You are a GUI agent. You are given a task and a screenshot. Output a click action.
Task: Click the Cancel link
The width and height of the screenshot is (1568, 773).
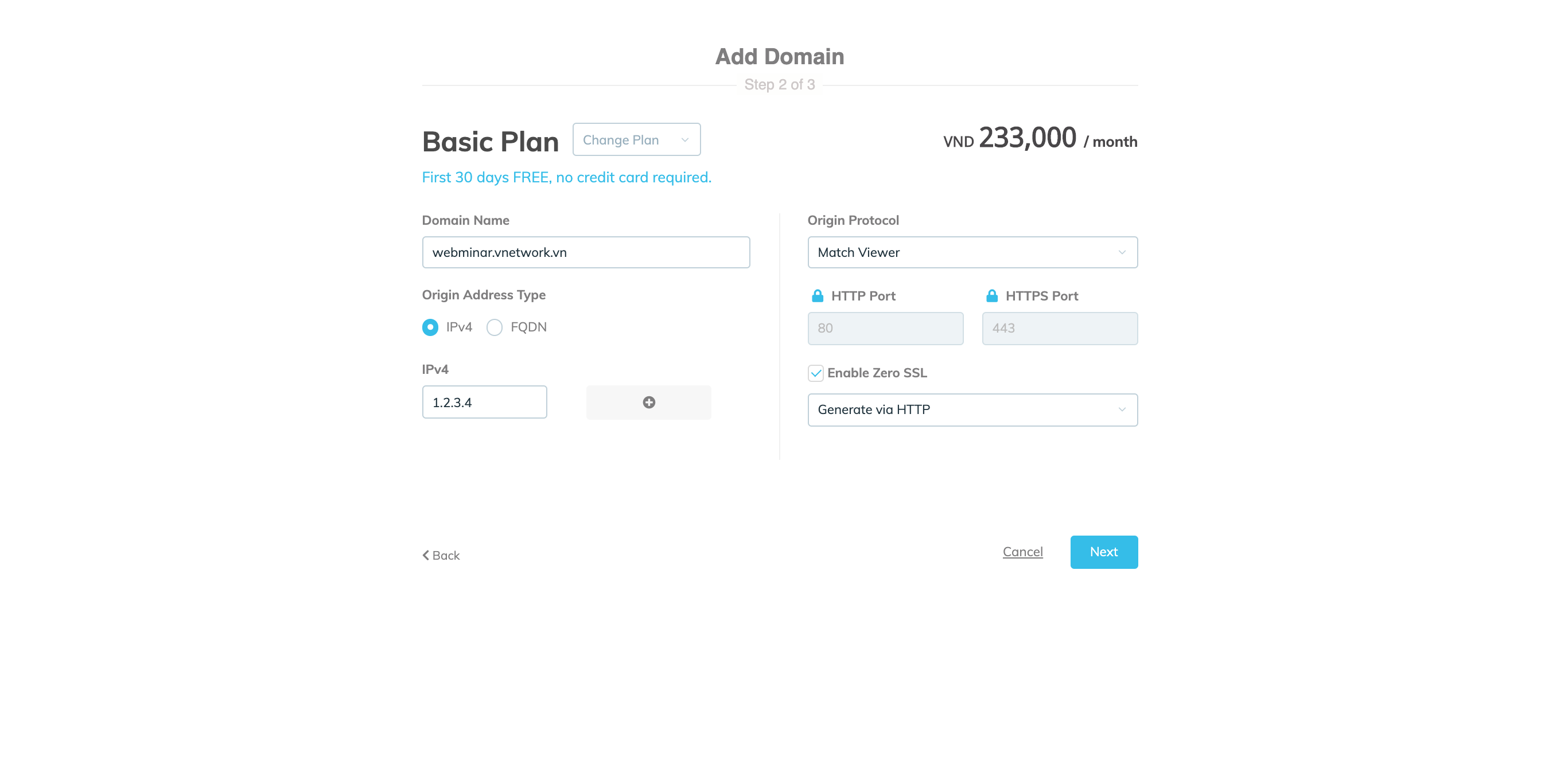1022,552
